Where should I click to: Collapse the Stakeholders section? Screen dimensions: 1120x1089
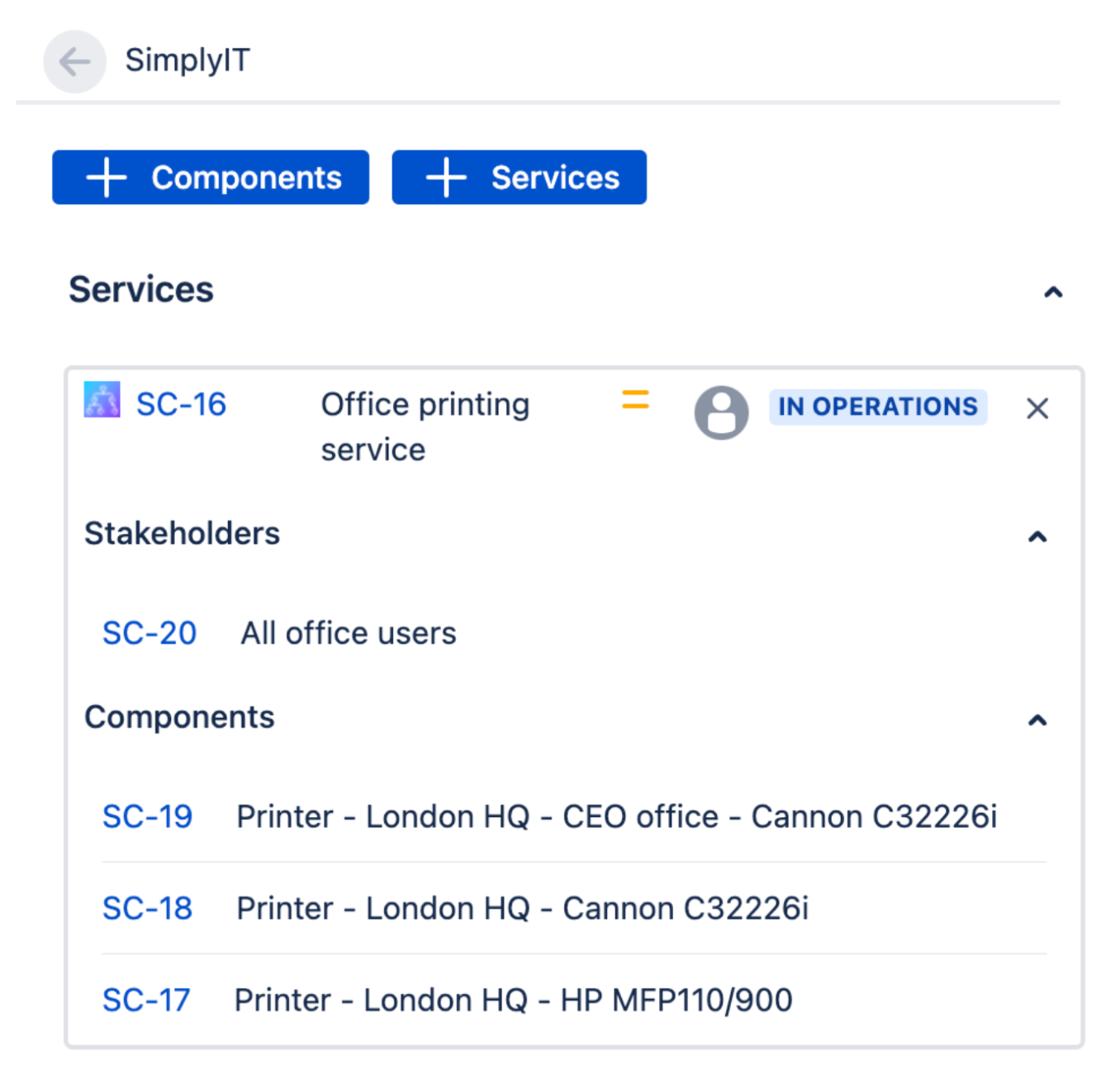tap(1037, 537)
